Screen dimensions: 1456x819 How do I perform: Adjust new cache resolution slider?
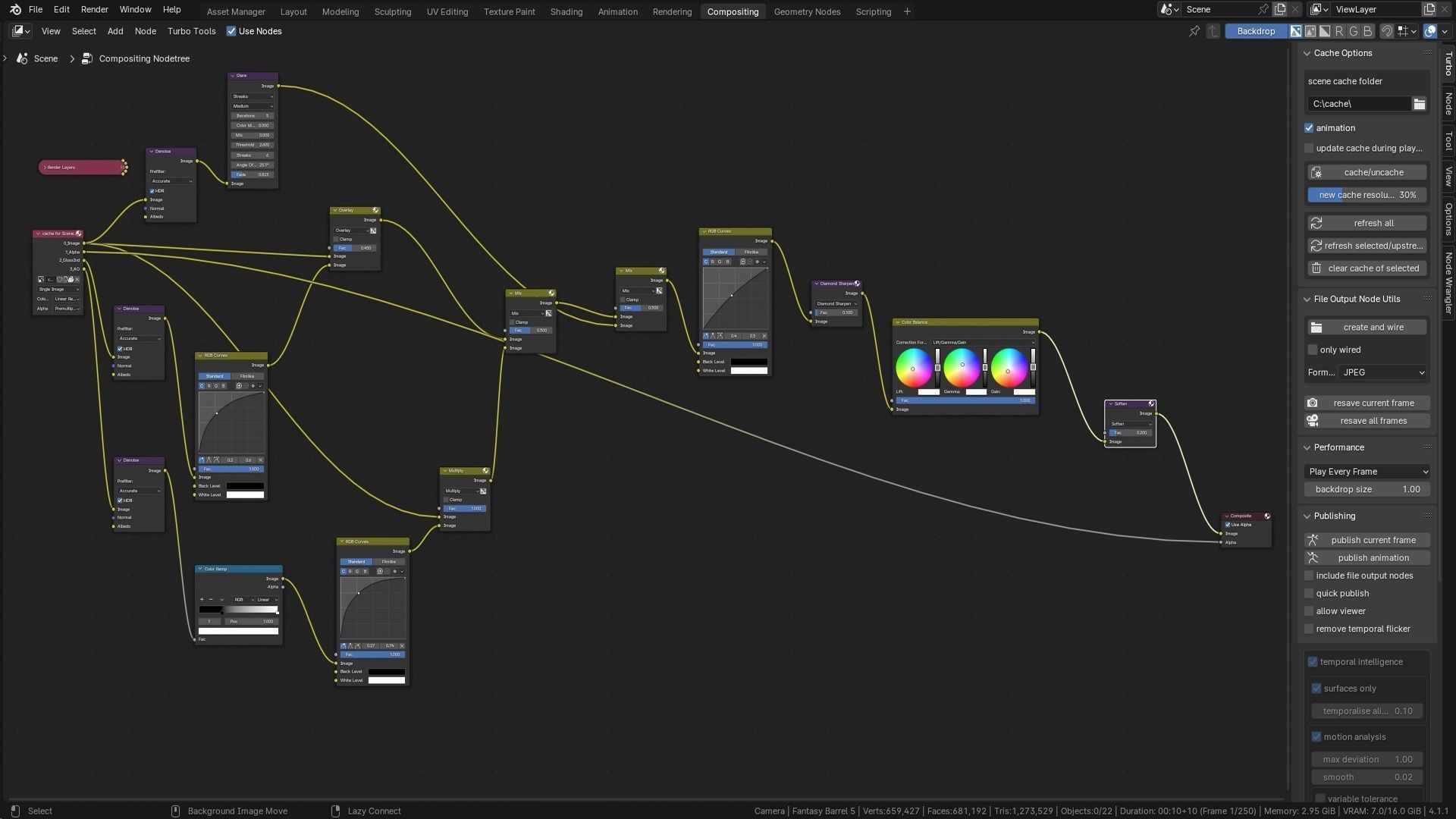1367,195
